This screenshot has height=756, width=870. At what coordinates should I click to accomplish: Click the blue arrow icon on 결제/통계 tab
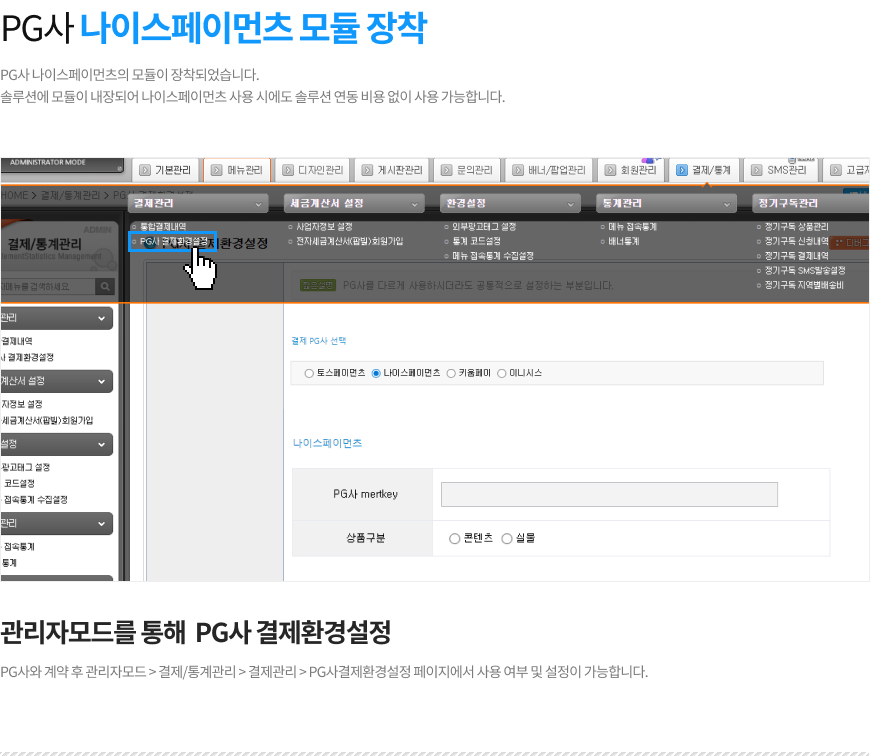681,170
